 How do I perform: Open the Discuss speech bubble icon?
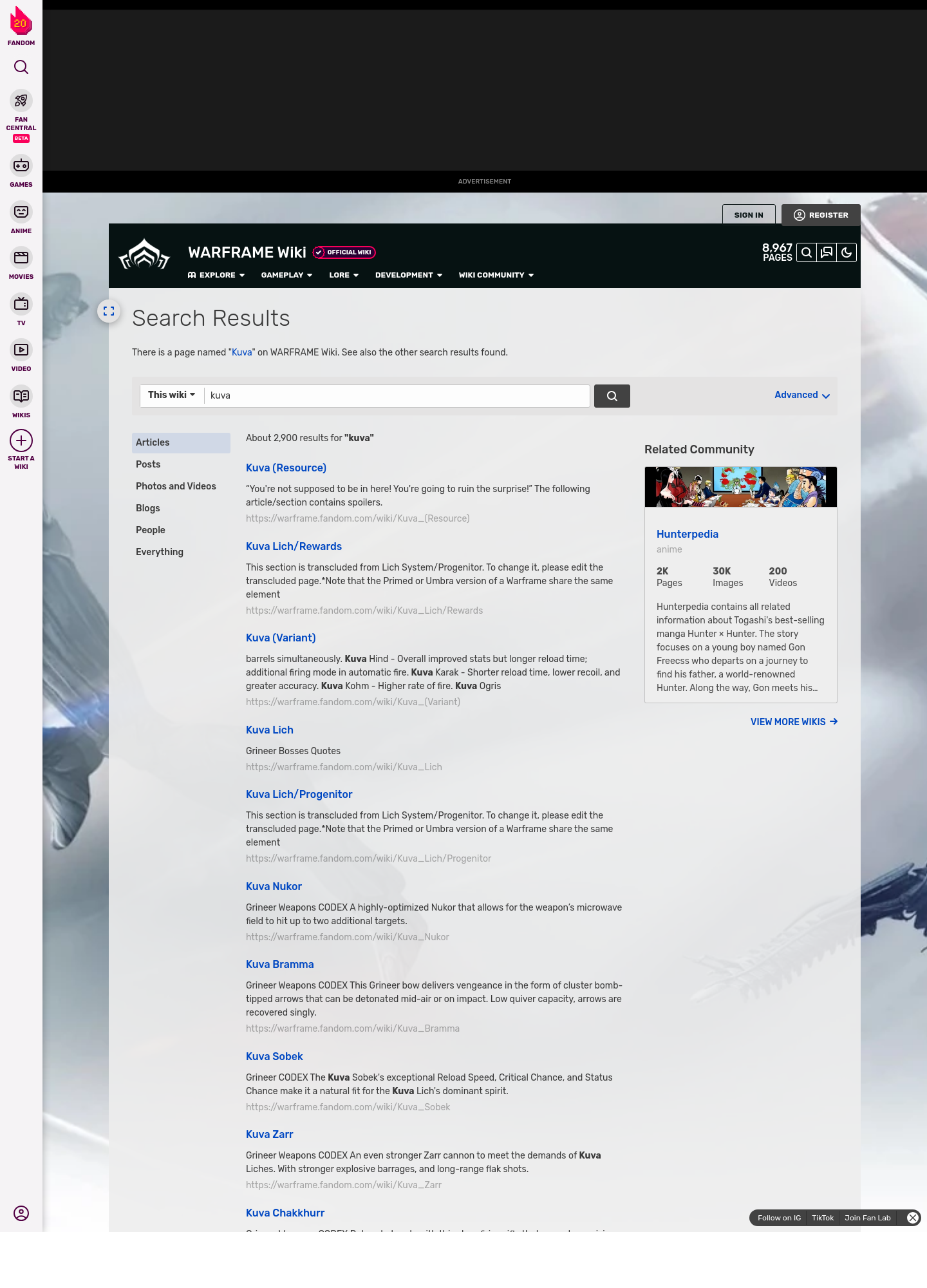coord(827,252)
